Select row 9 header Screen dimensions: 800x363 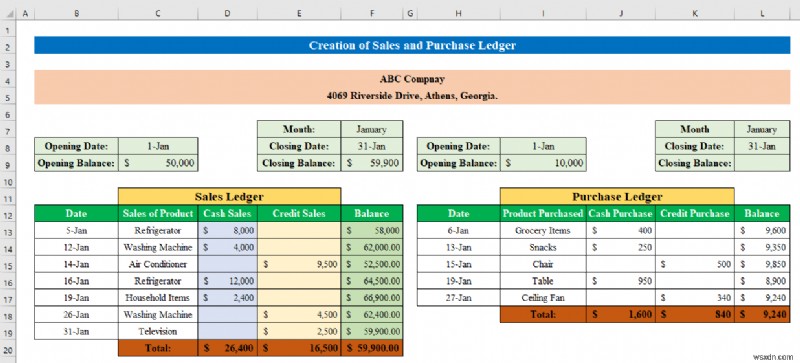click(8, 163)
